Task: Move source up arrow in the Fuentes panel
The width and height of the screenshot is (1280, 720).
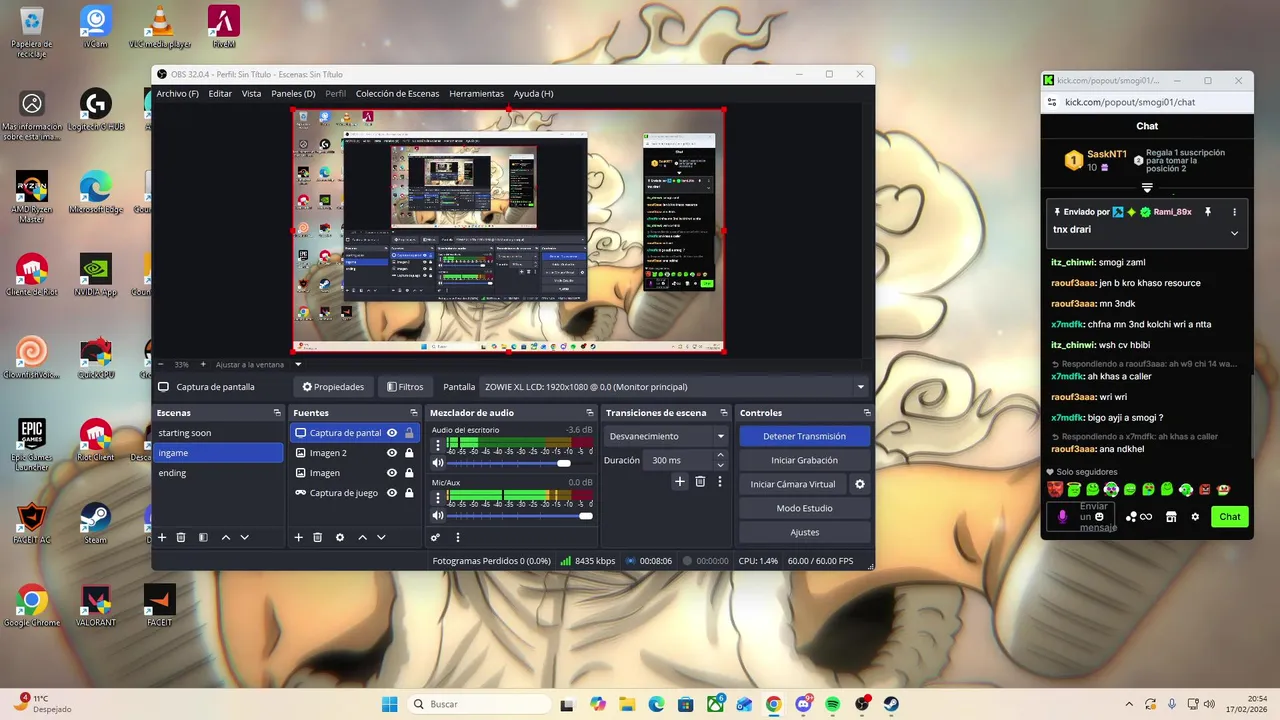Action: pos(362,537)
